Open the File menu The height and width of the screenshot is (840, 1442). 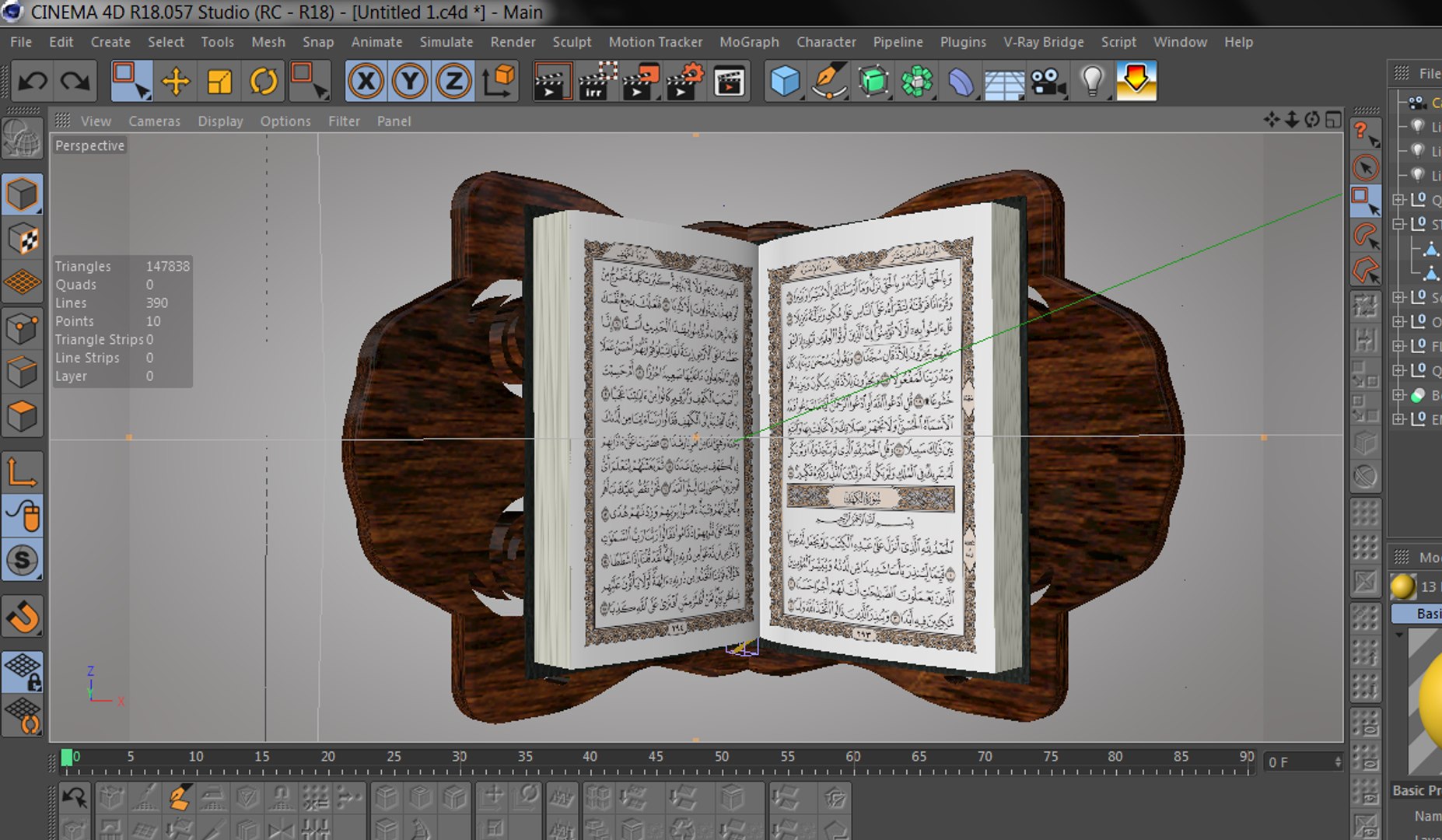(21, 42)
